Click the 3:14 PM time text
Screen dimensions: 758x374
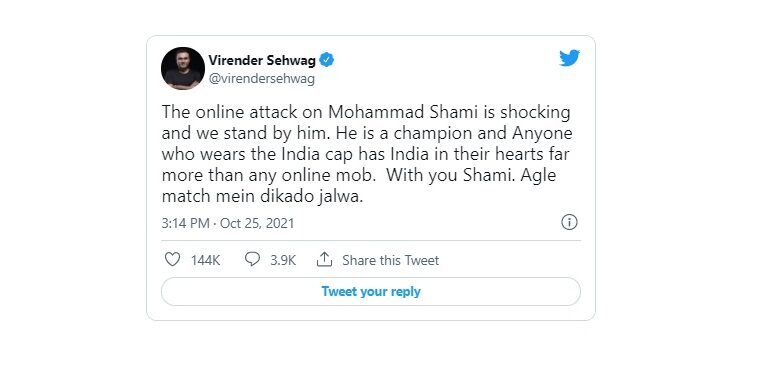[186, 224]
